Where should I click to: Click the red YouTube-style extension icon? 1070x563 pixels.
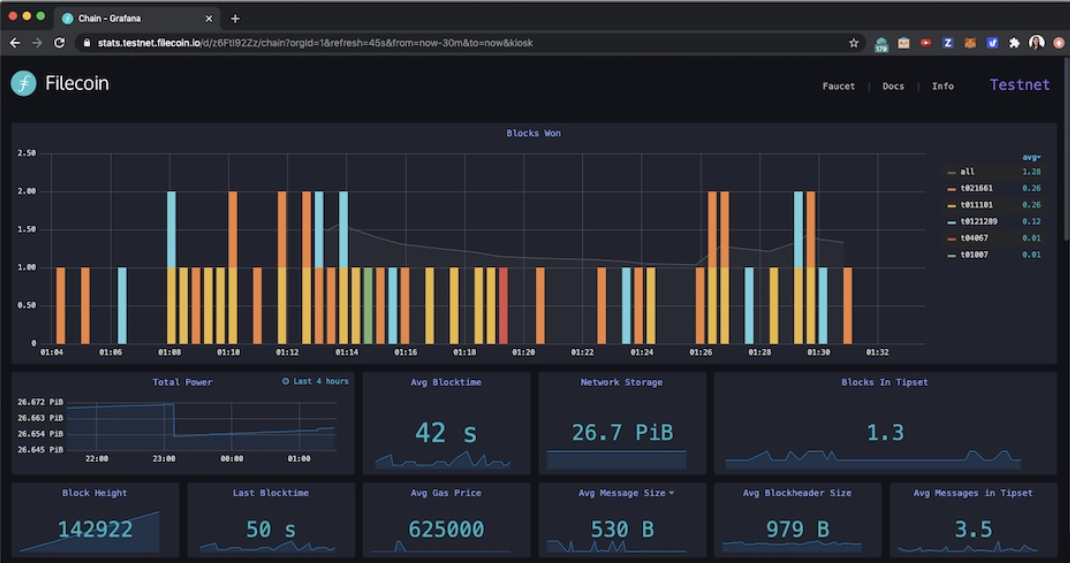coord(925,43)
